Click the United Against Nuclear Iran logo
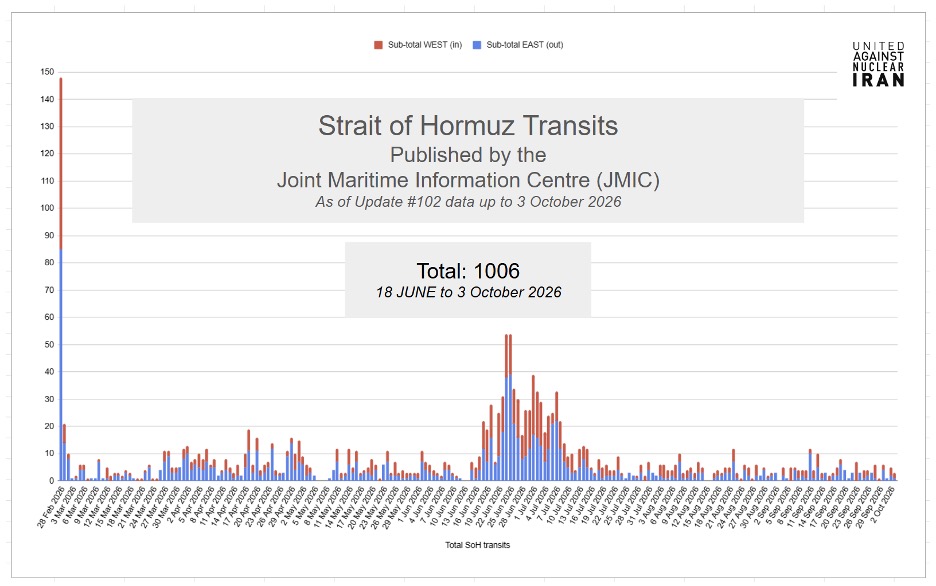The width and height of the screenshot is (936, 586). (x=878, y=64)
